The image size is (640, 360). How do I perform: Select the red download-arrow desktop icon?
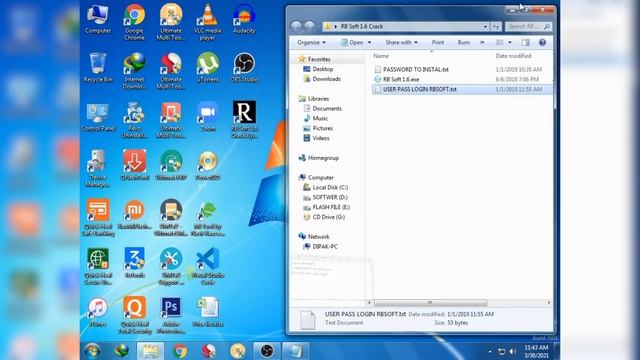(134, 165)
